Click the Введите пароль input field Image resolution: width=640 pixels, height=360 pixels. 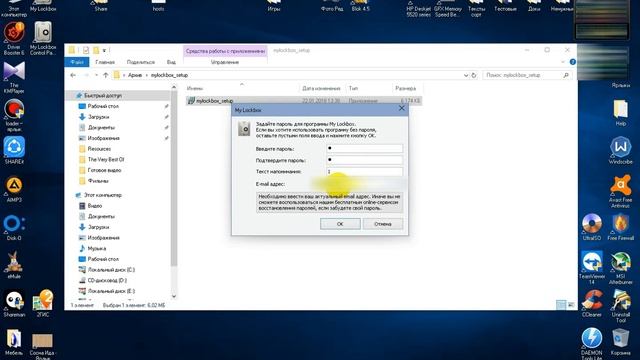[364, 149]
